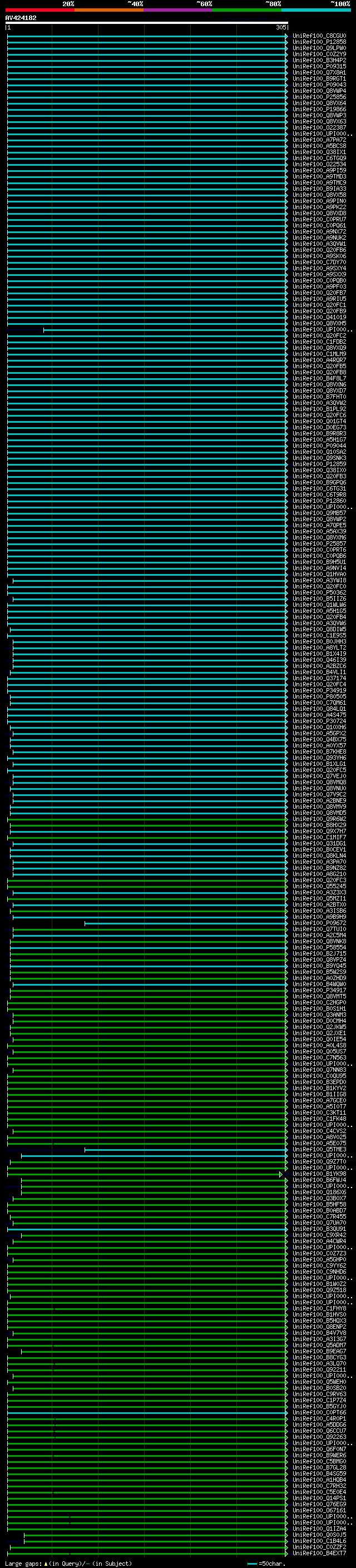Select the UniRef100_A9NX72 label

[x=319, y=231]
